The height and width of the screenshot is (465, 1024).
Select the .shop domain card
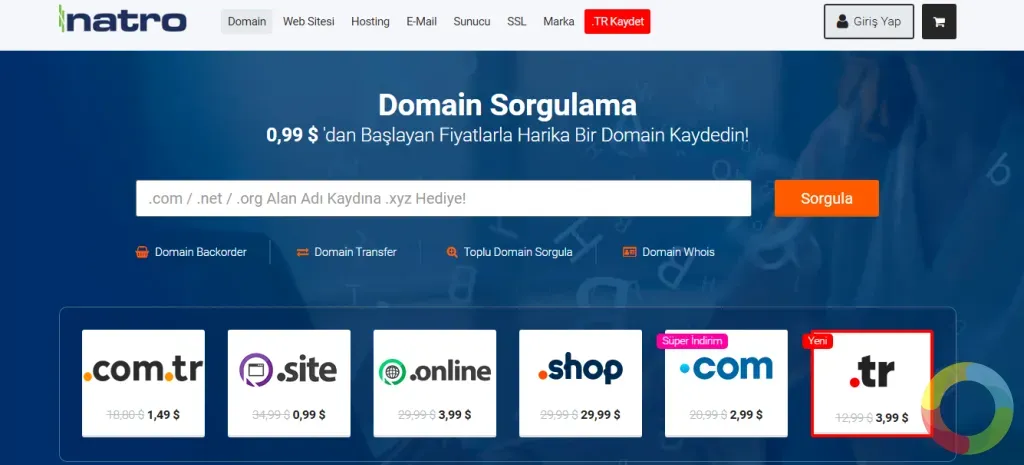[581, 383]
